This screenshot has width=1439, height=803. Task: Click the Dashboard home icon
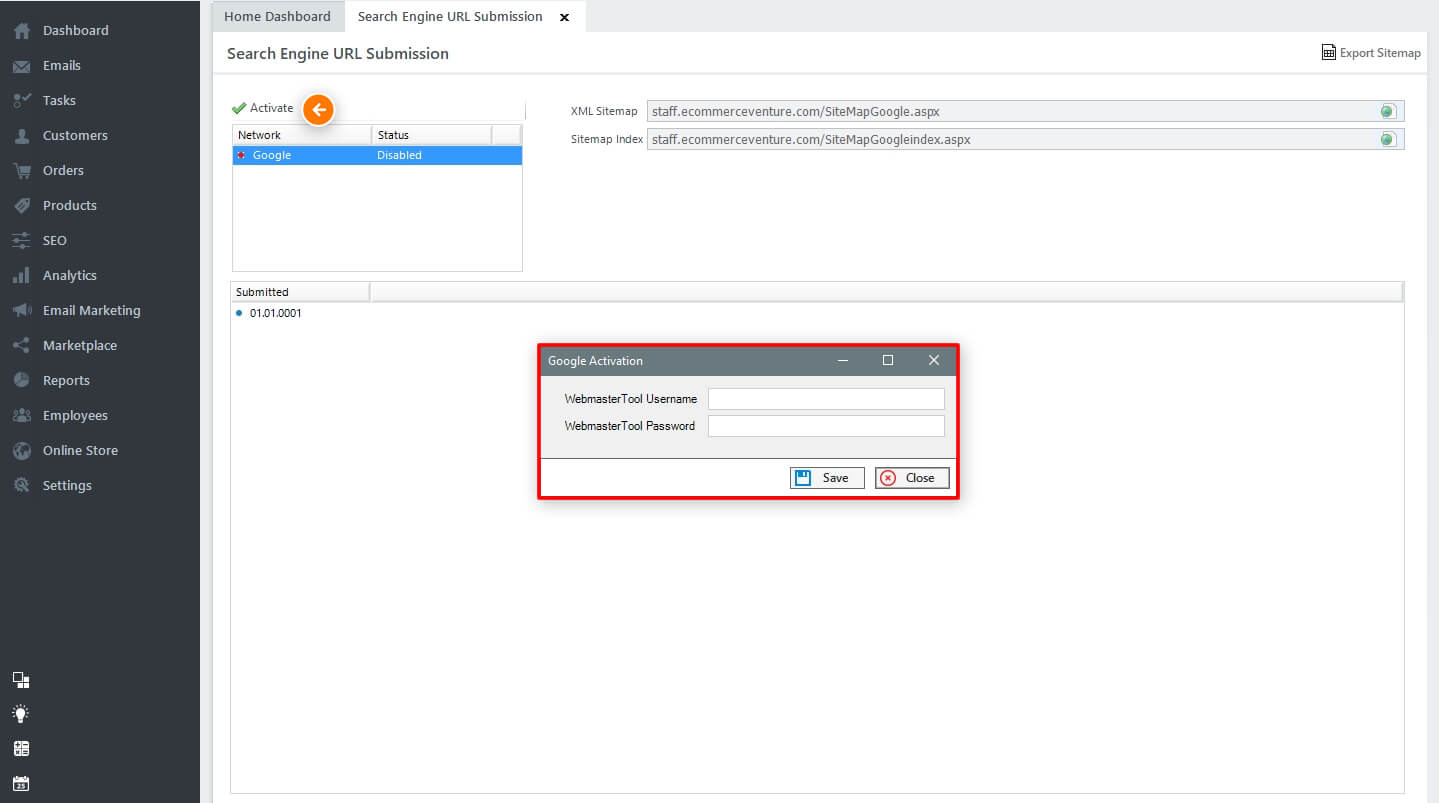point(21,31)
